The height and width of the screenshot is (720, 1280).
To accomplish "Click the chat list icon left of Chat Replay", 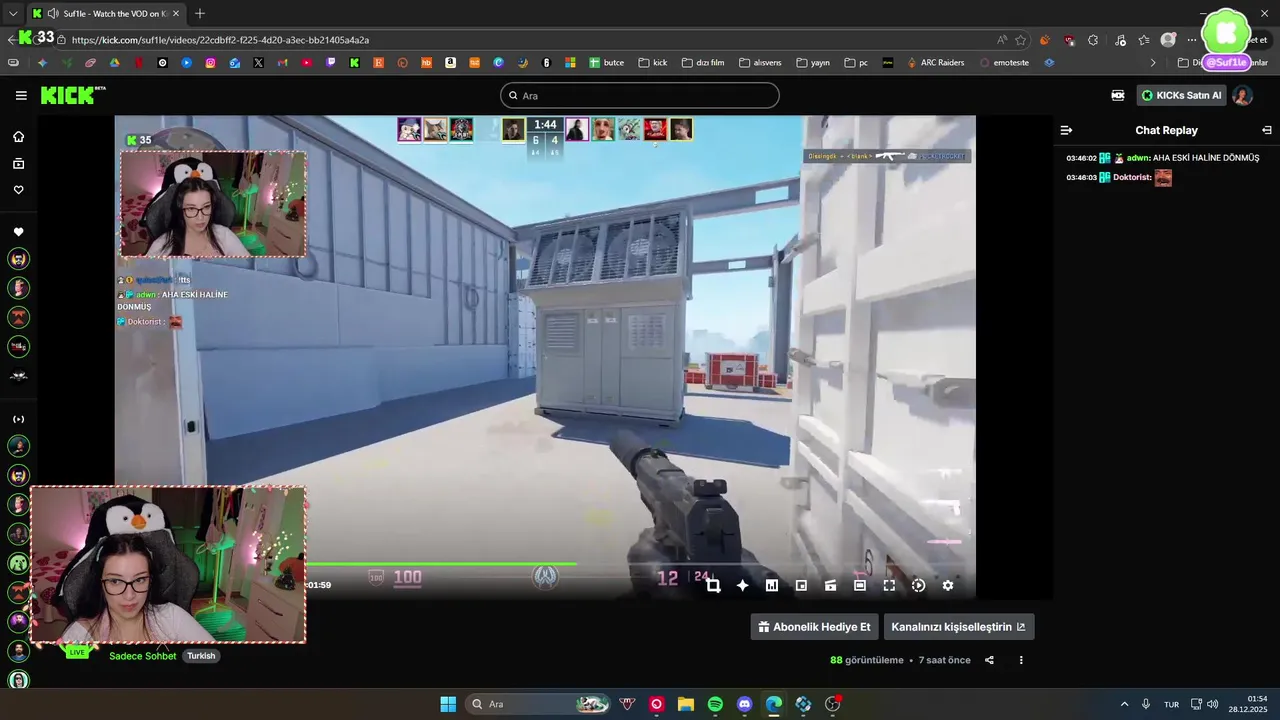I will coord(1066,130).
